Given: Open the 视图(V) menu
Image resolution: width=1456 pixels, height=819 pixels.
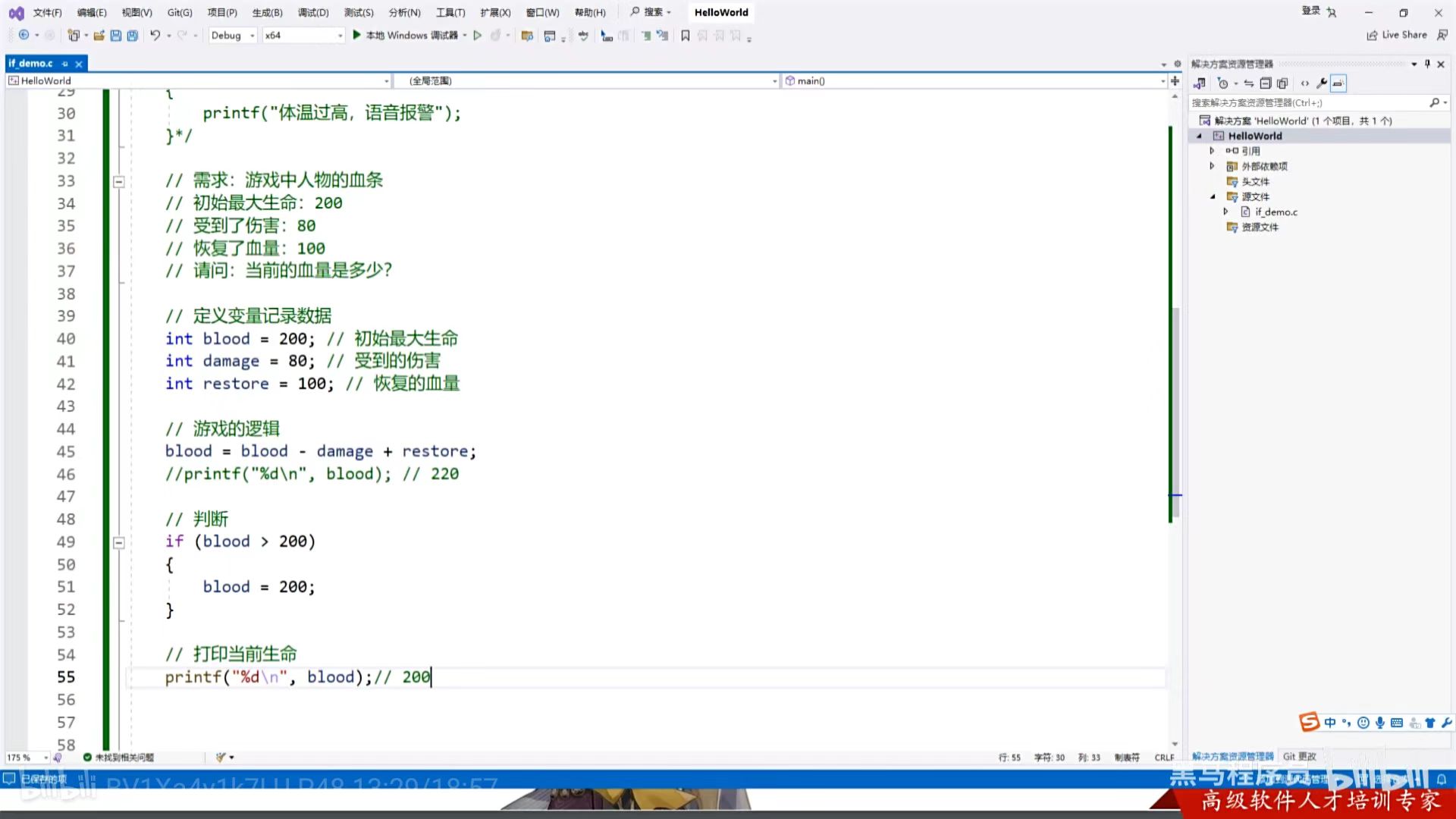Looking at the screenshot, I should point(136,12).
